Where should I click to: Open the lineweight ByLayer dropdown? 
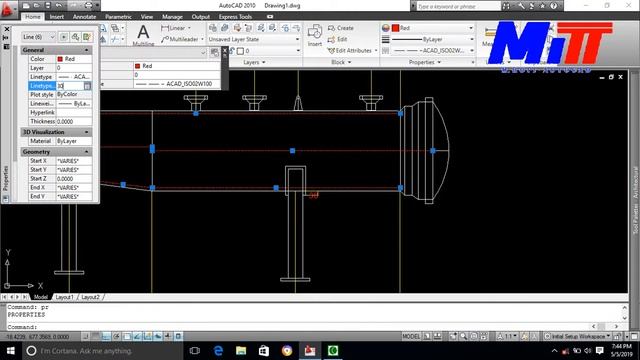pos(433,39)
